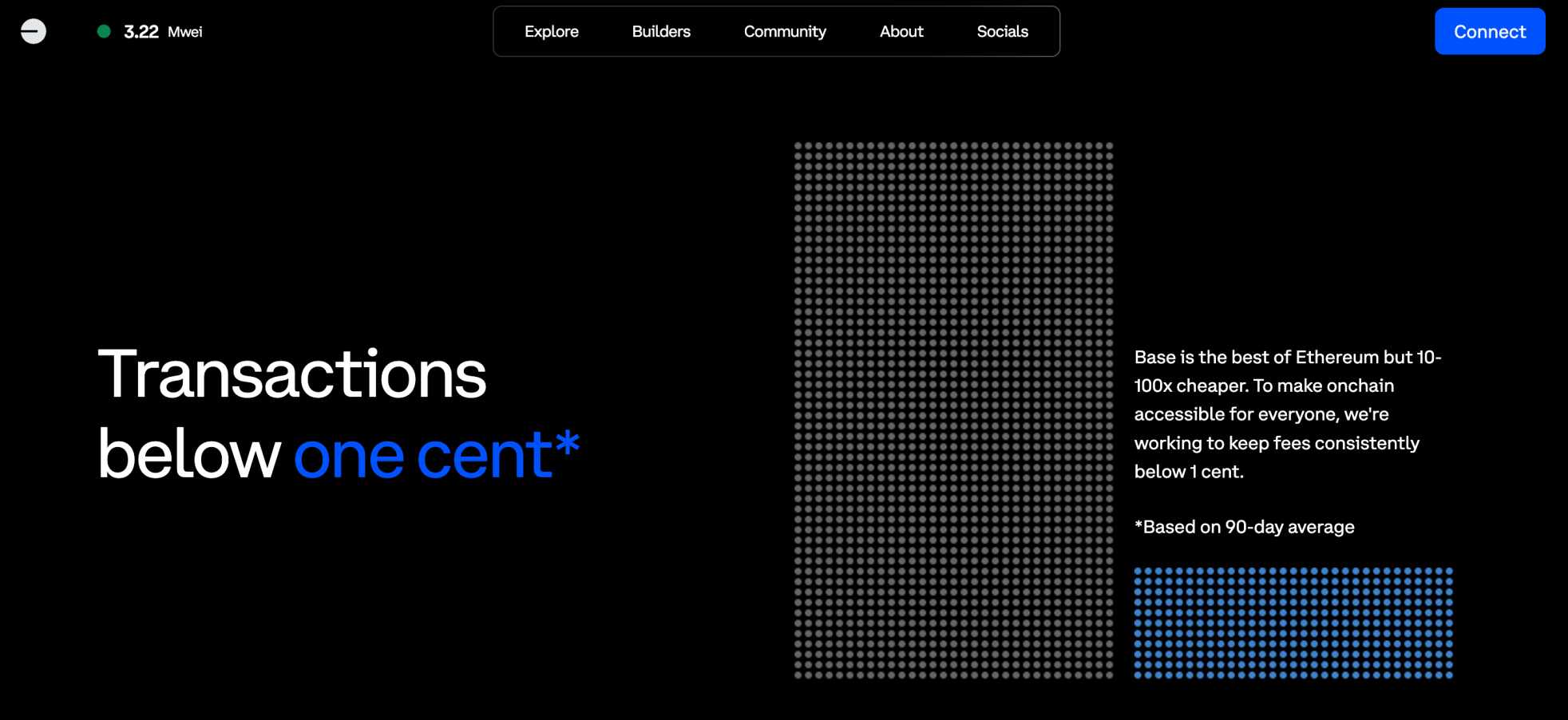Open the Builders menu
The height and width of the screenshot is (720, 1568).
(661, 31)
